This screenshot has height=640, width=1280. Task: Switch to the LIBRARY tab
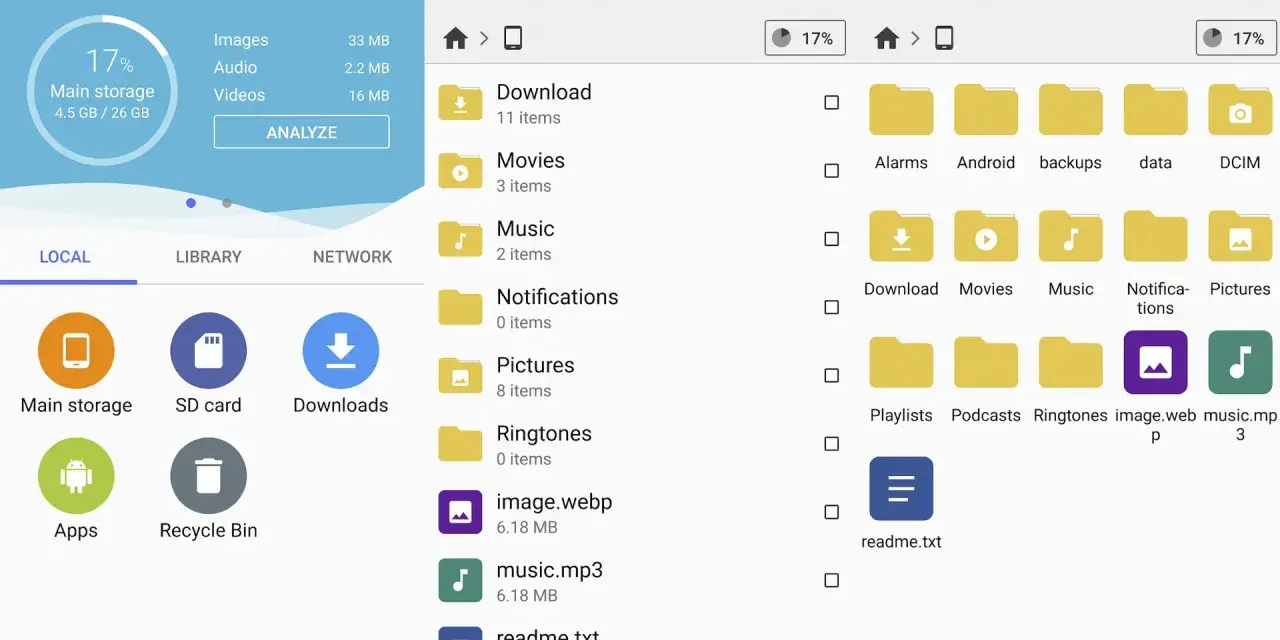pyautogui.click(x=208, y=257)
